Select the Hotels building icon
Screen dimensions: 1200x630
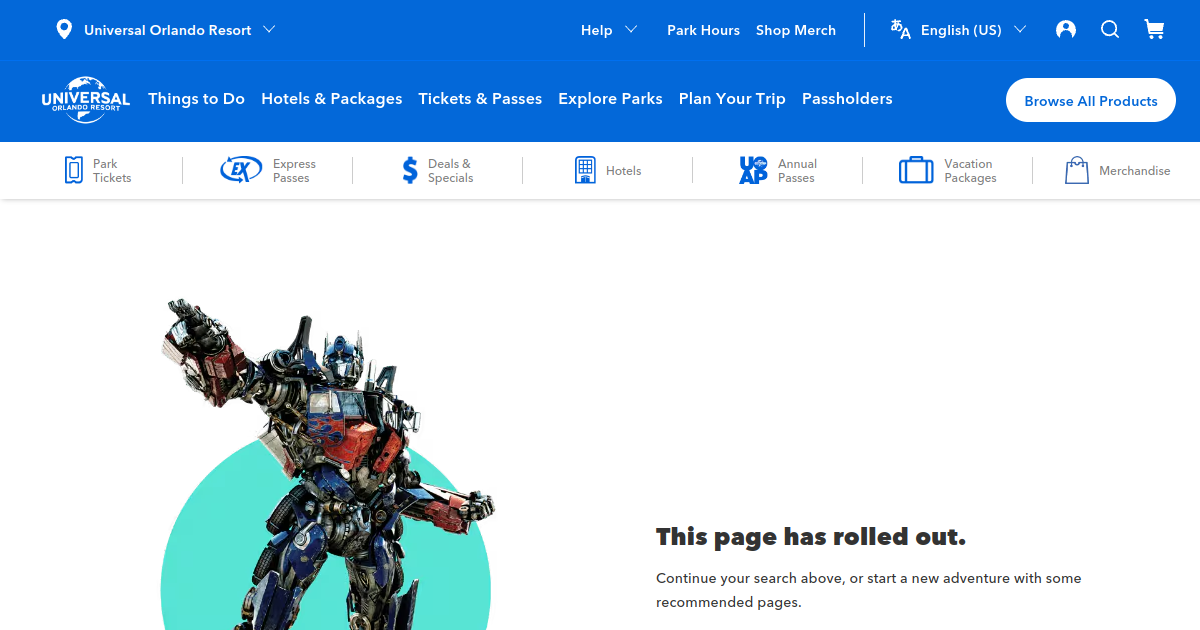(585, 170)
